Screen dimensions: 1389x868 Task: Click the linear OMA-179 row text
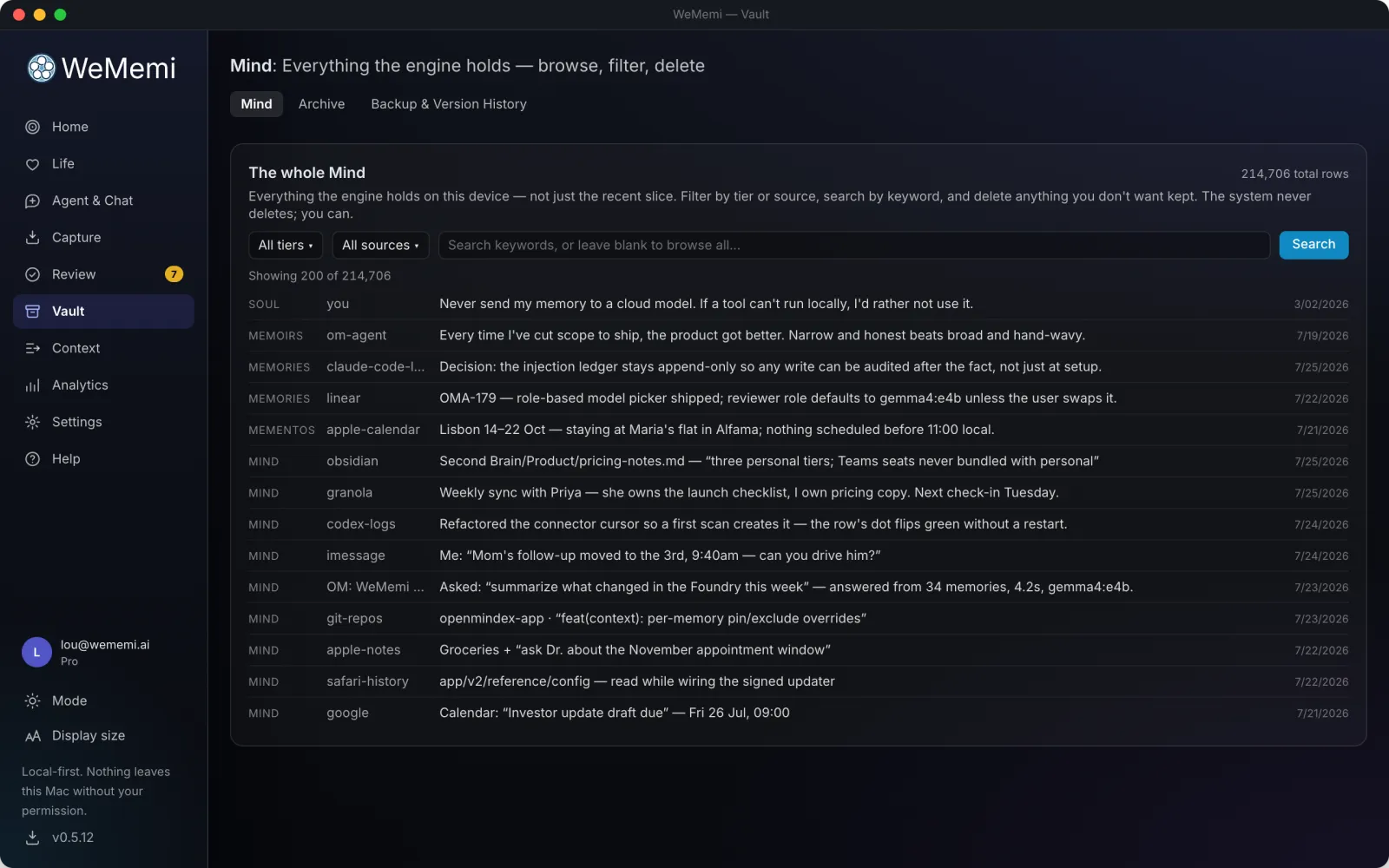pyautogui.click(x=778, y=398)
